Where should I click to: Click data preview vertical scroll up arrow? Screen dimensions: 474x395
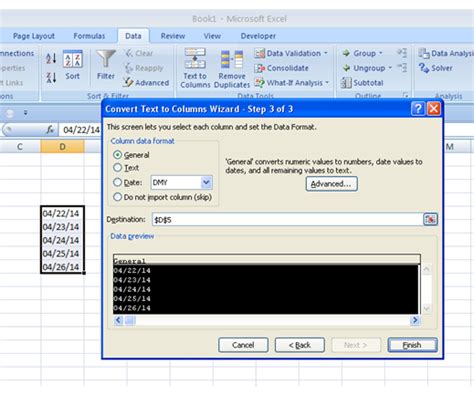[x=426, y=269]
